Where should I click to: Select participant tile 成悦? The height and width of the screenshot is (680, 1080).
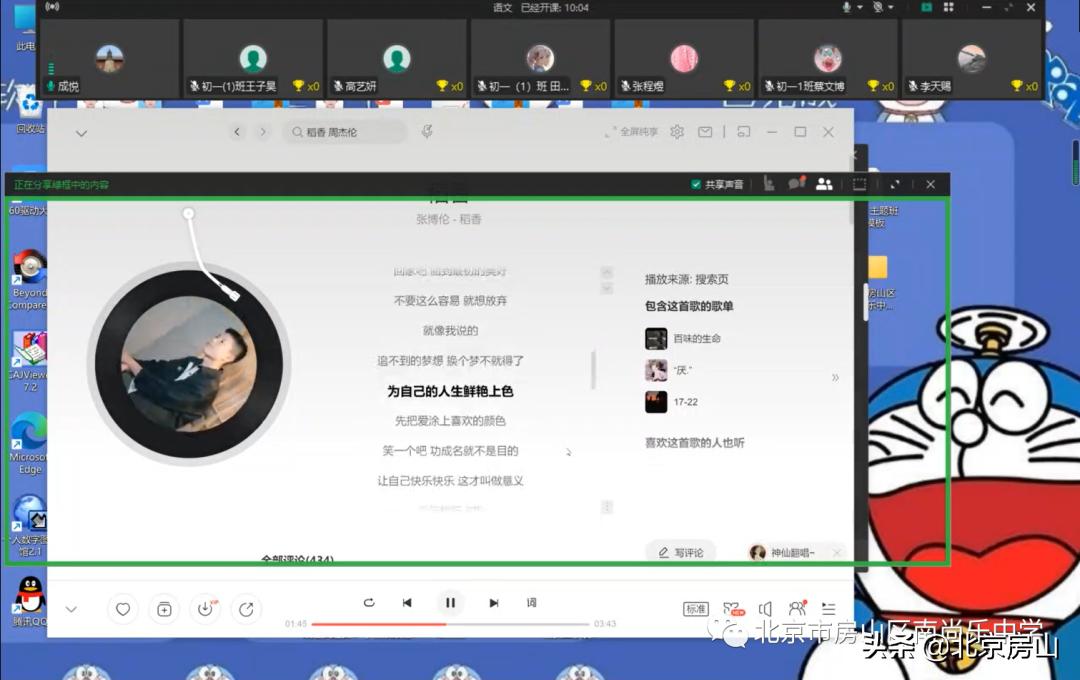110,59
